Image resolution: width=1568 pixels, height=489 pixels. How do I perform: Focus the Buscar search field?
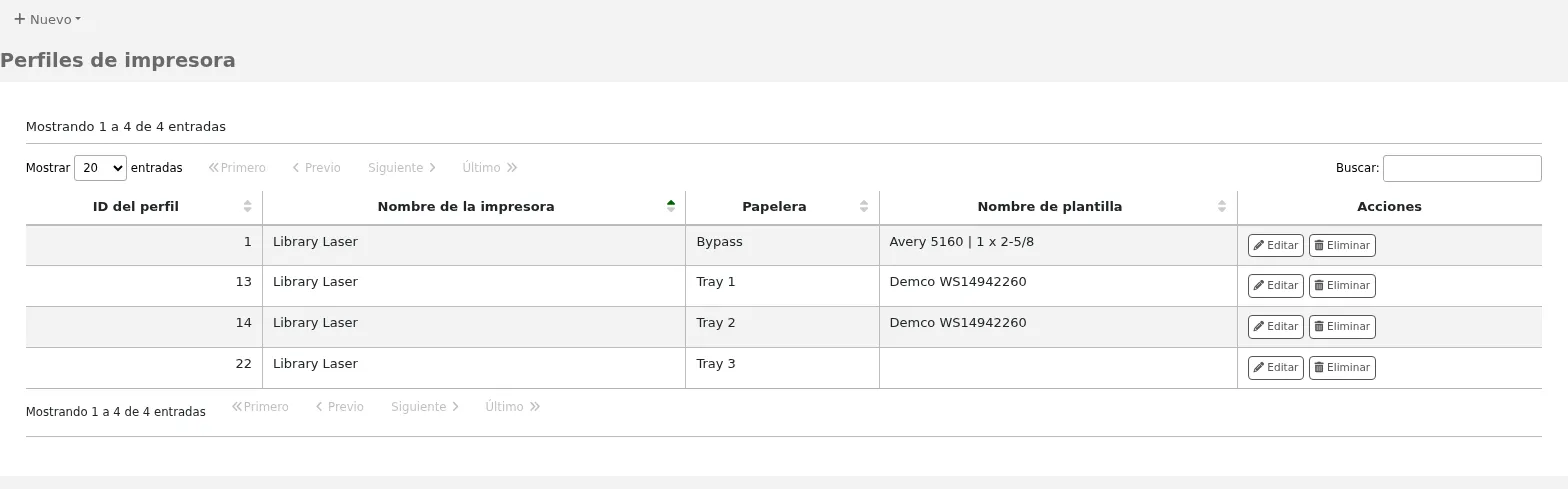tap(1462, 168)
